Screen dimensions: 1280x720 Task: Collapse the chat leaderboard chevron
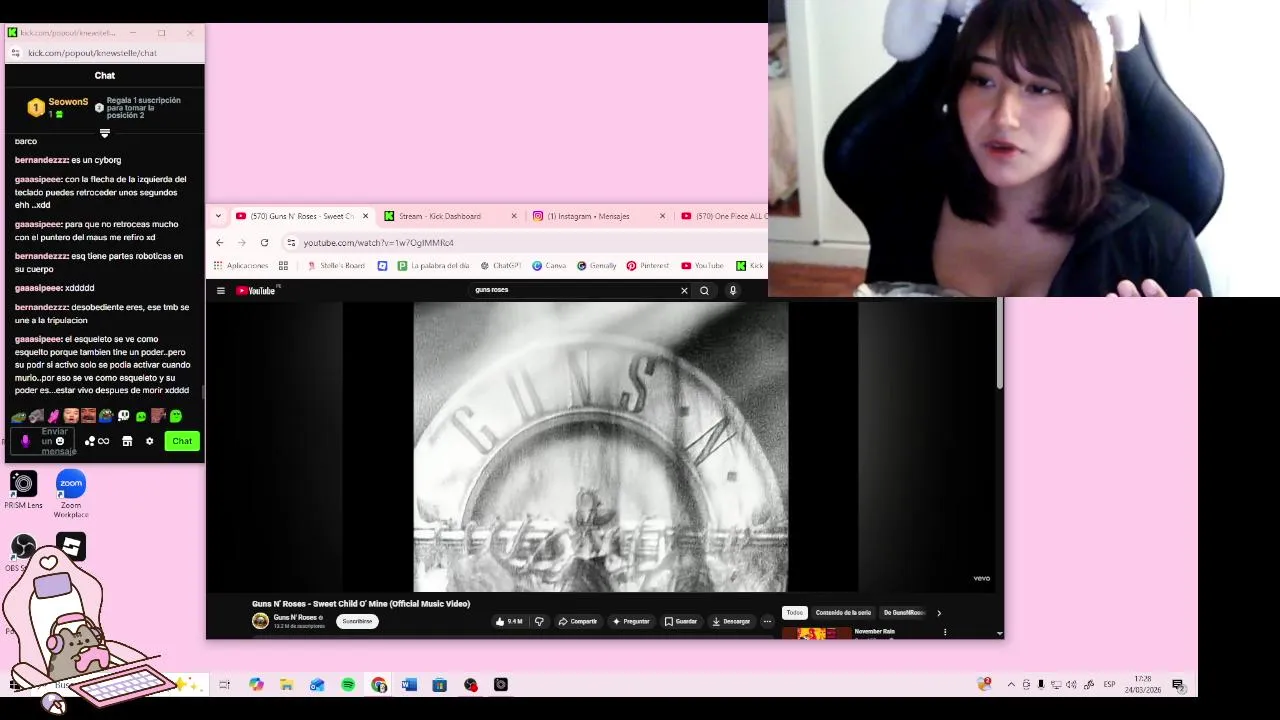pos(104,133)
